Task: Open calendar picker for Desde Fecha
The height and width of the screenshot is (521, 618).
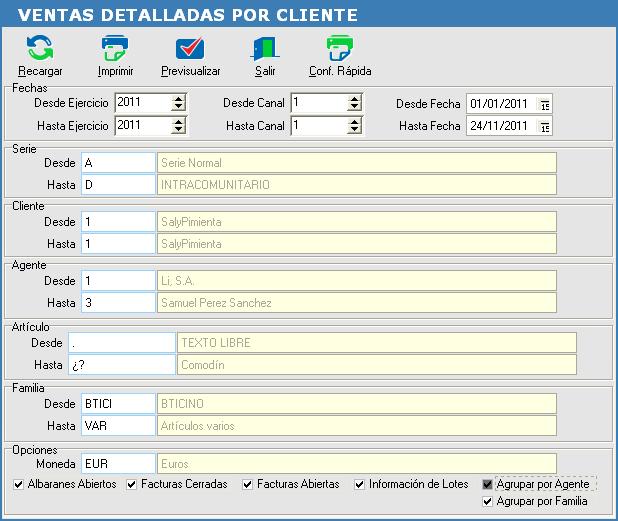Action: [545, 104]
